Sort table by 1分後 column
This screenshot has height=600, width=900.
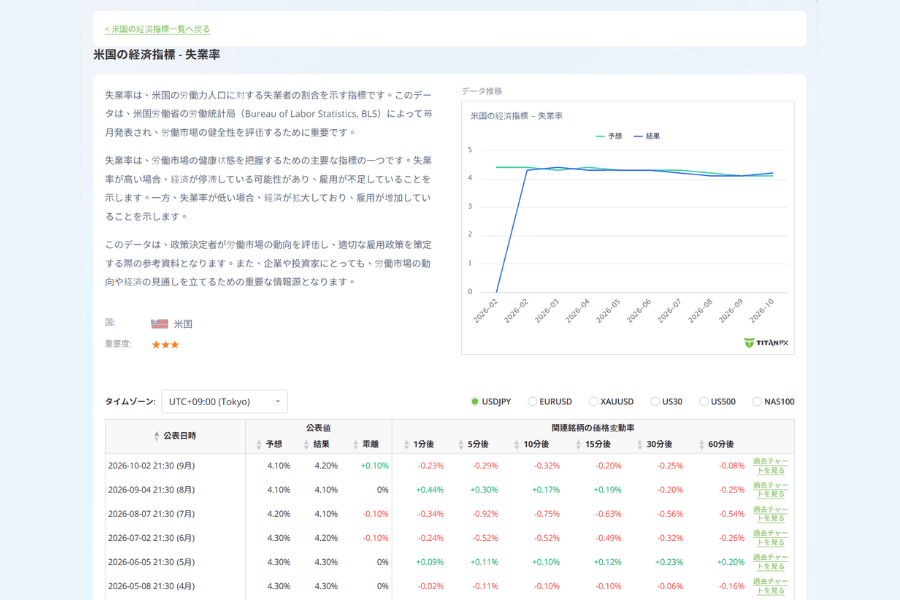click(419, 444)
